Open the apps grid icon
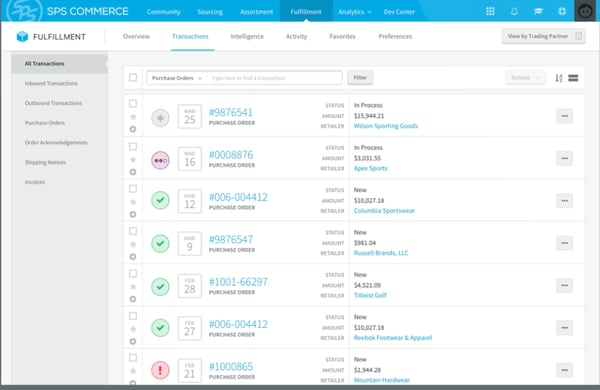Viewport: 600px width, 390px height. [490, 11]
